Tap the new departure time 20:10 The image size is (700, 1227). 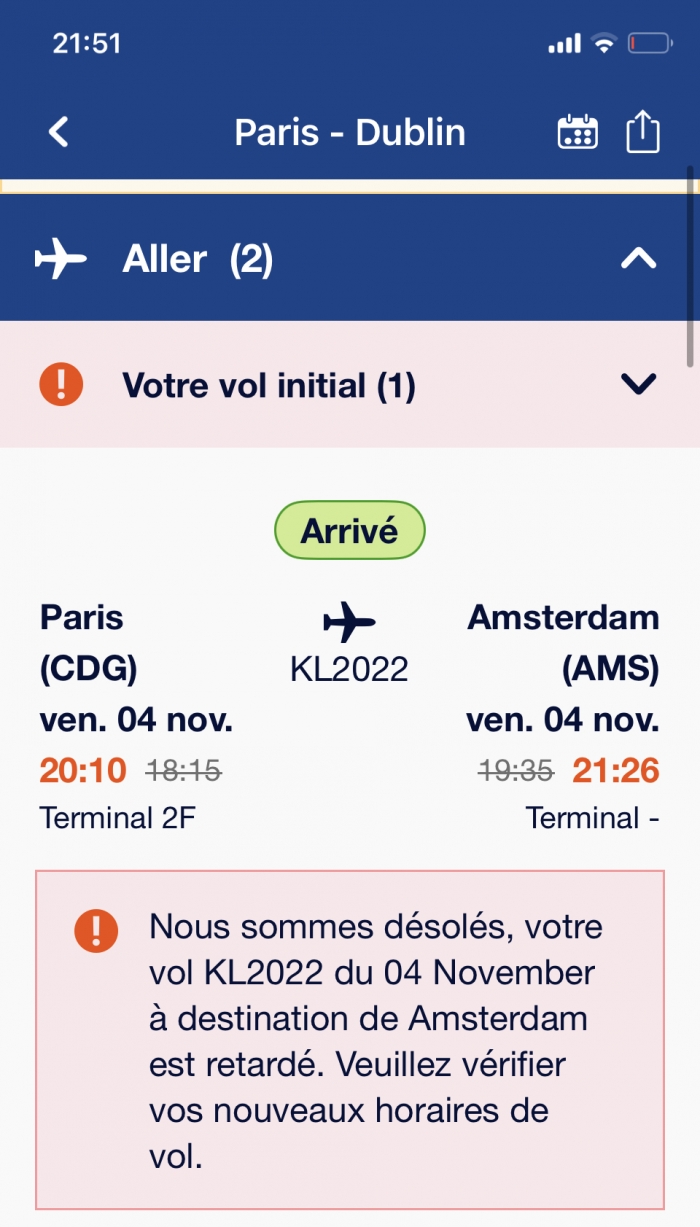83,770
